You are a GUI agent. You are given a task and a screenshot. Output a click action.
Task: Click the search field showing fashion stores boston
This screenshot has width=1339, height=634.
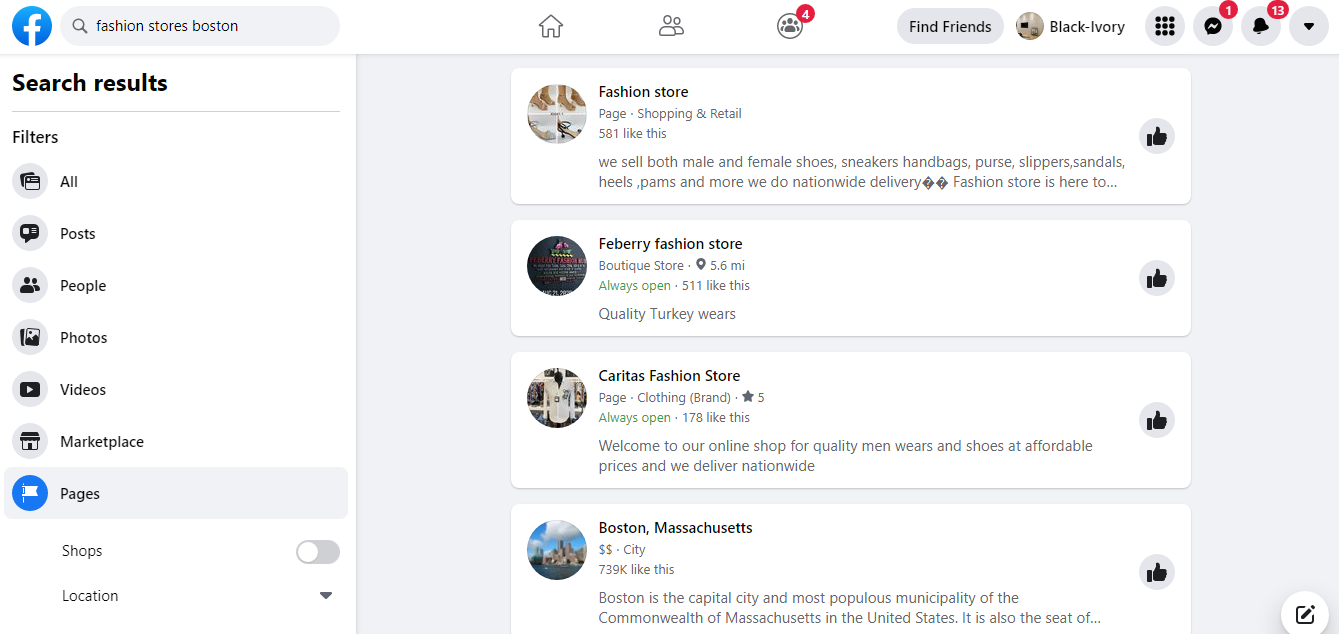[x=200, y=26]
